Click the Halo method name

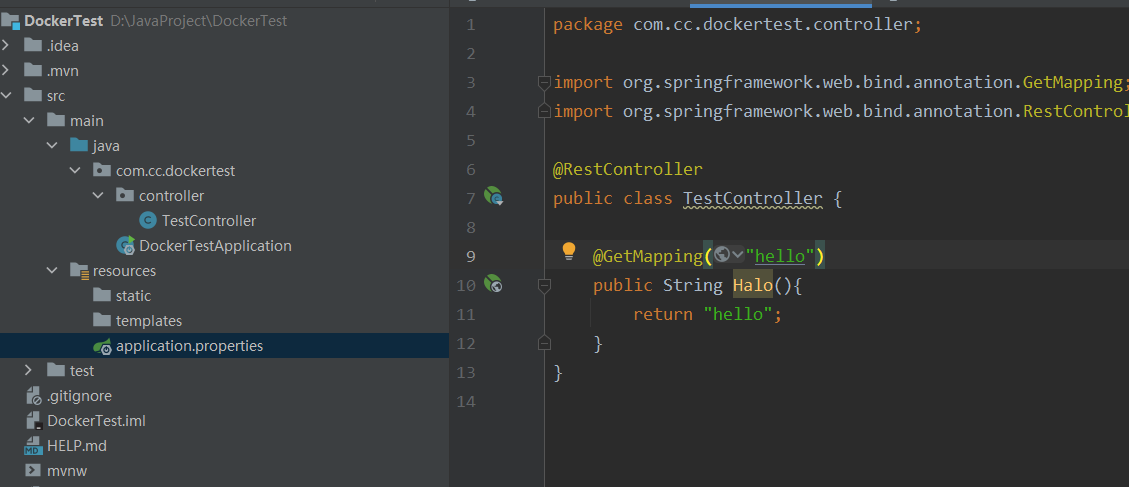[753, 285]
